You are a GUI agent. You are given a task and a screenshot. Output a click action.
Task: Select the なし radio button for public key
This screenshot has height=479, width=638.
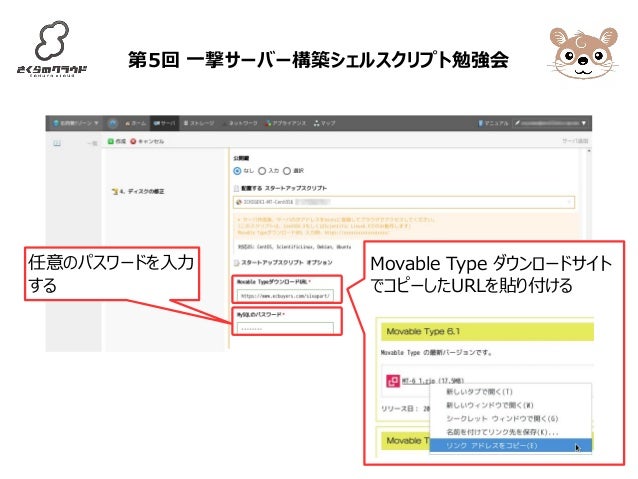click(x=237, y=171)
